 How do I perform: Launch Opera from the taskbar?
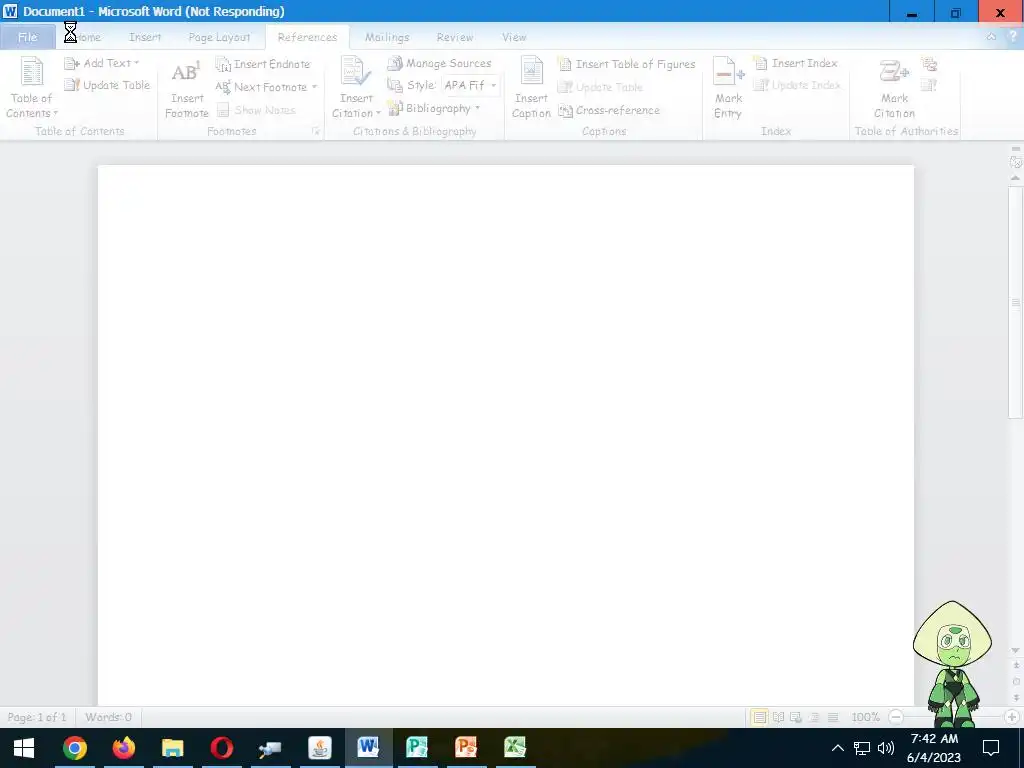point(221,748)
